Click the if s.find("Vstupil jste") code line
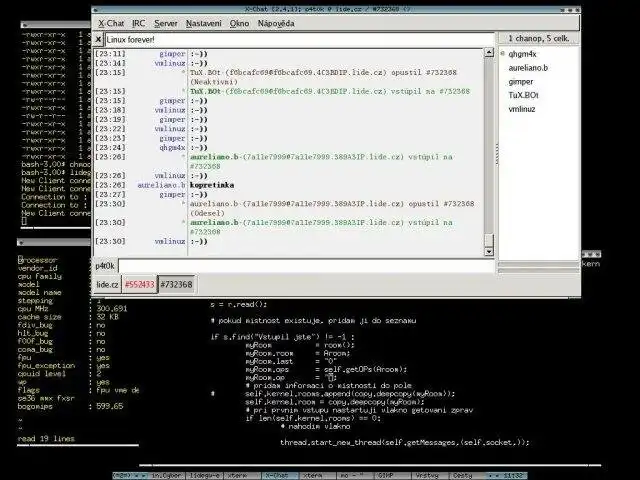The image size is (640, 480). pos(282,337)
